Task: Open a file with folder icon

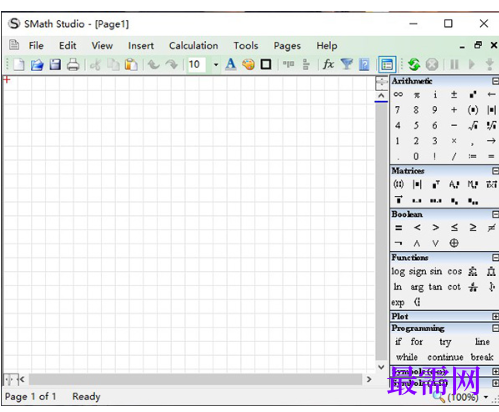Action: [37, 64]
